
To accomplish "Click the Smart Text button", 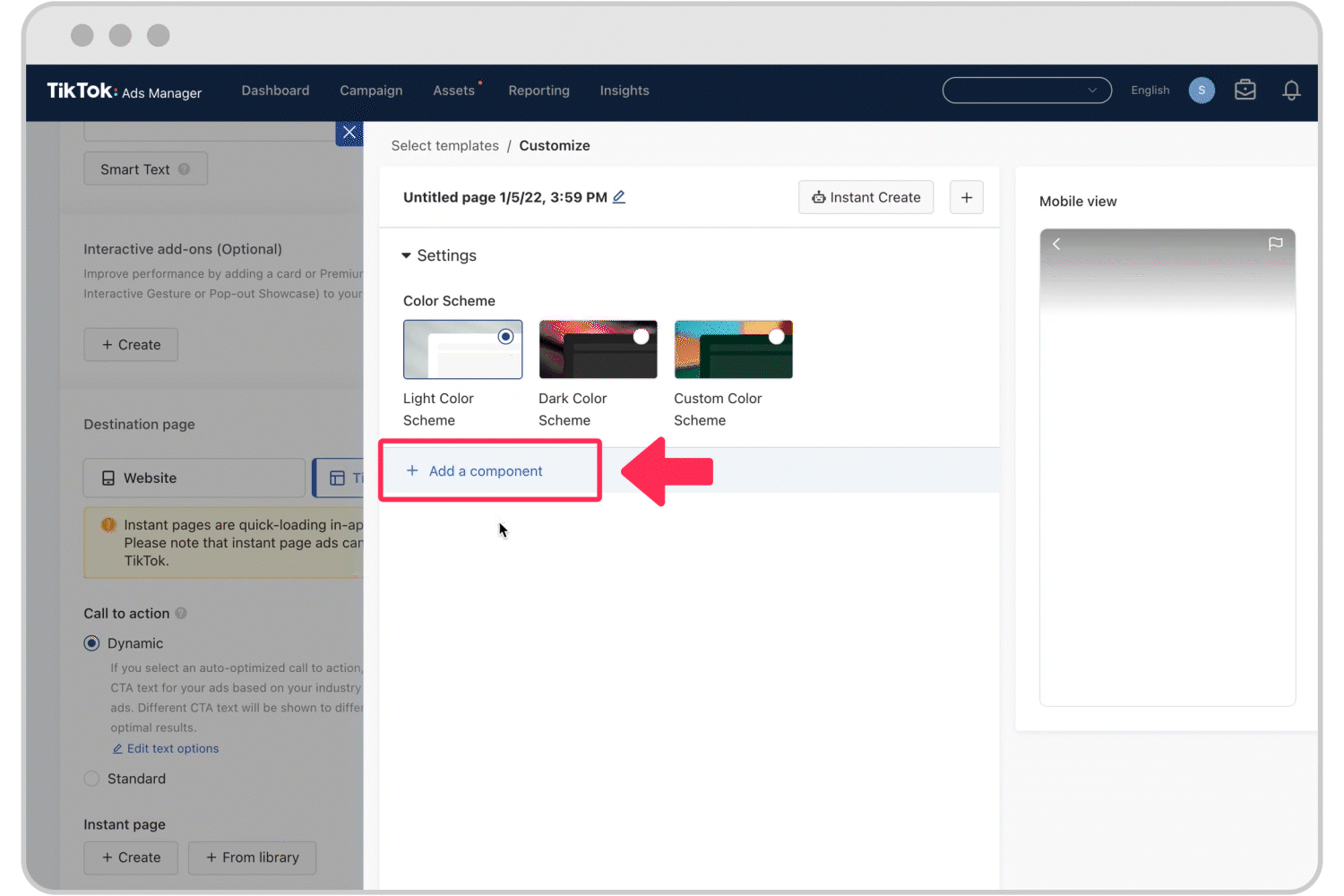I will click(x=145, y=169).
